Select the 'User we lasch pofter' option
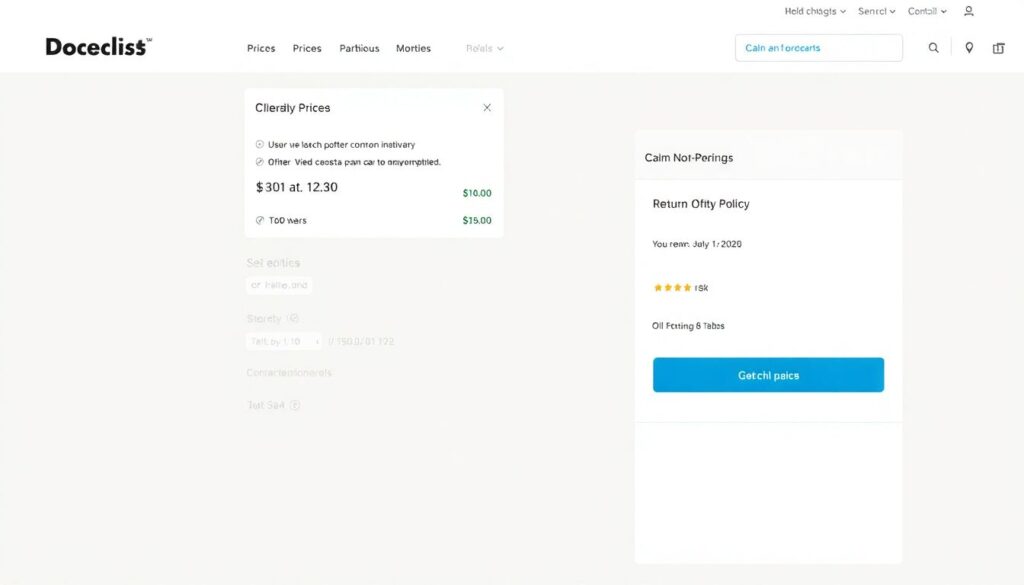Viewport: 1024px width, 585px height. [x=260, y=145]
